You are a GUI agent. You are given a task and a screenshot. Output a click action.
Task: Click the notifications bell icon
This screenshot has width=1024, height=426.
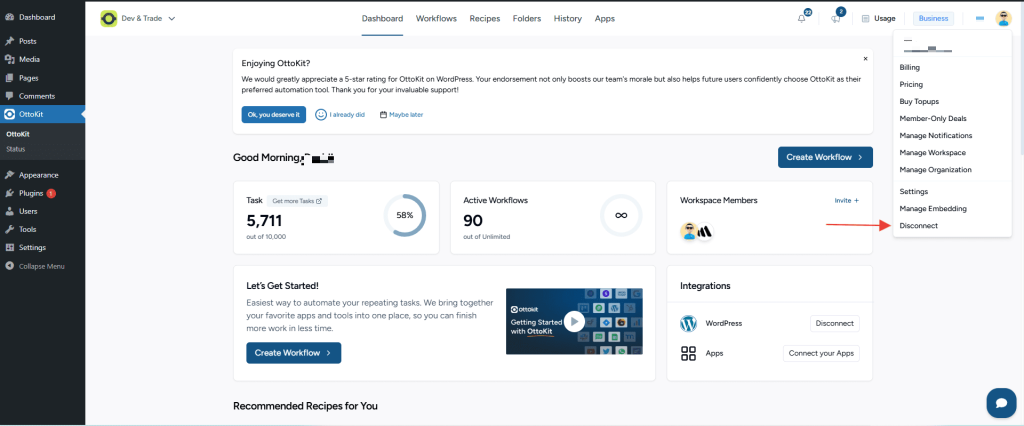pyautogui.click(x=802, y=19)
